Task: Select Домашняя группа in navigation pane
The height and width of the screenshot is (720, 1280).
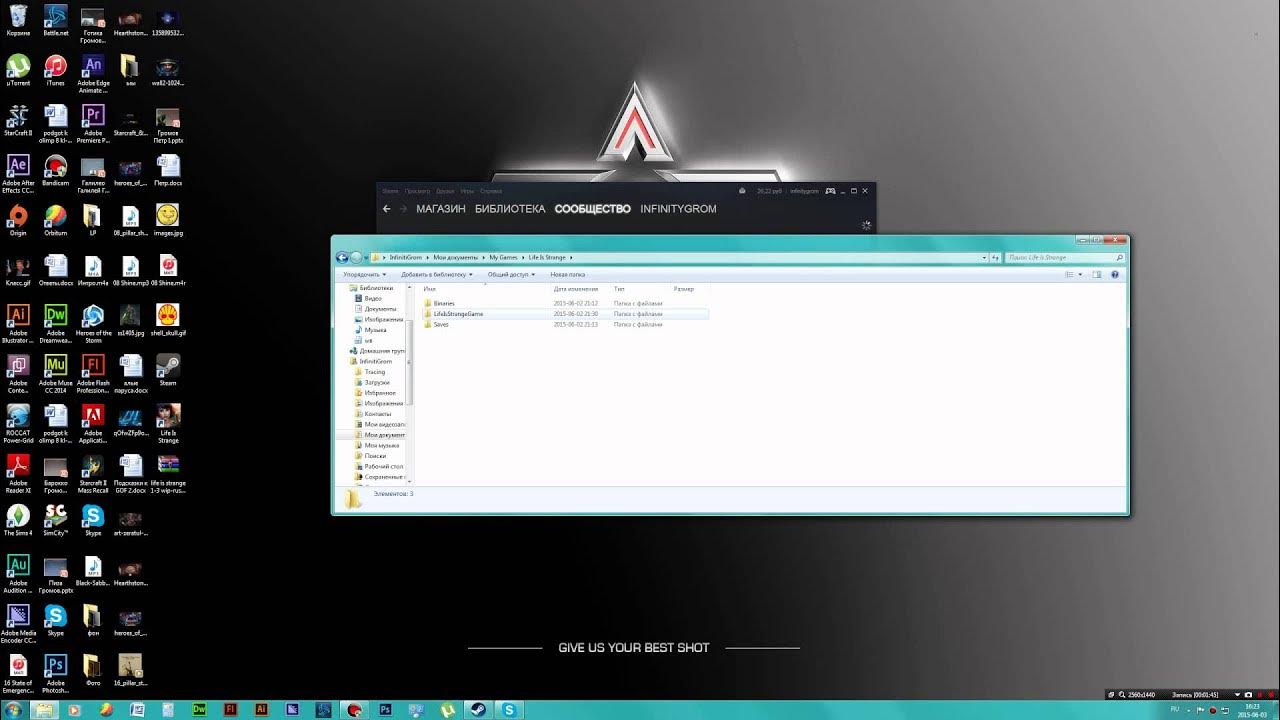Action: click(379, 351)
